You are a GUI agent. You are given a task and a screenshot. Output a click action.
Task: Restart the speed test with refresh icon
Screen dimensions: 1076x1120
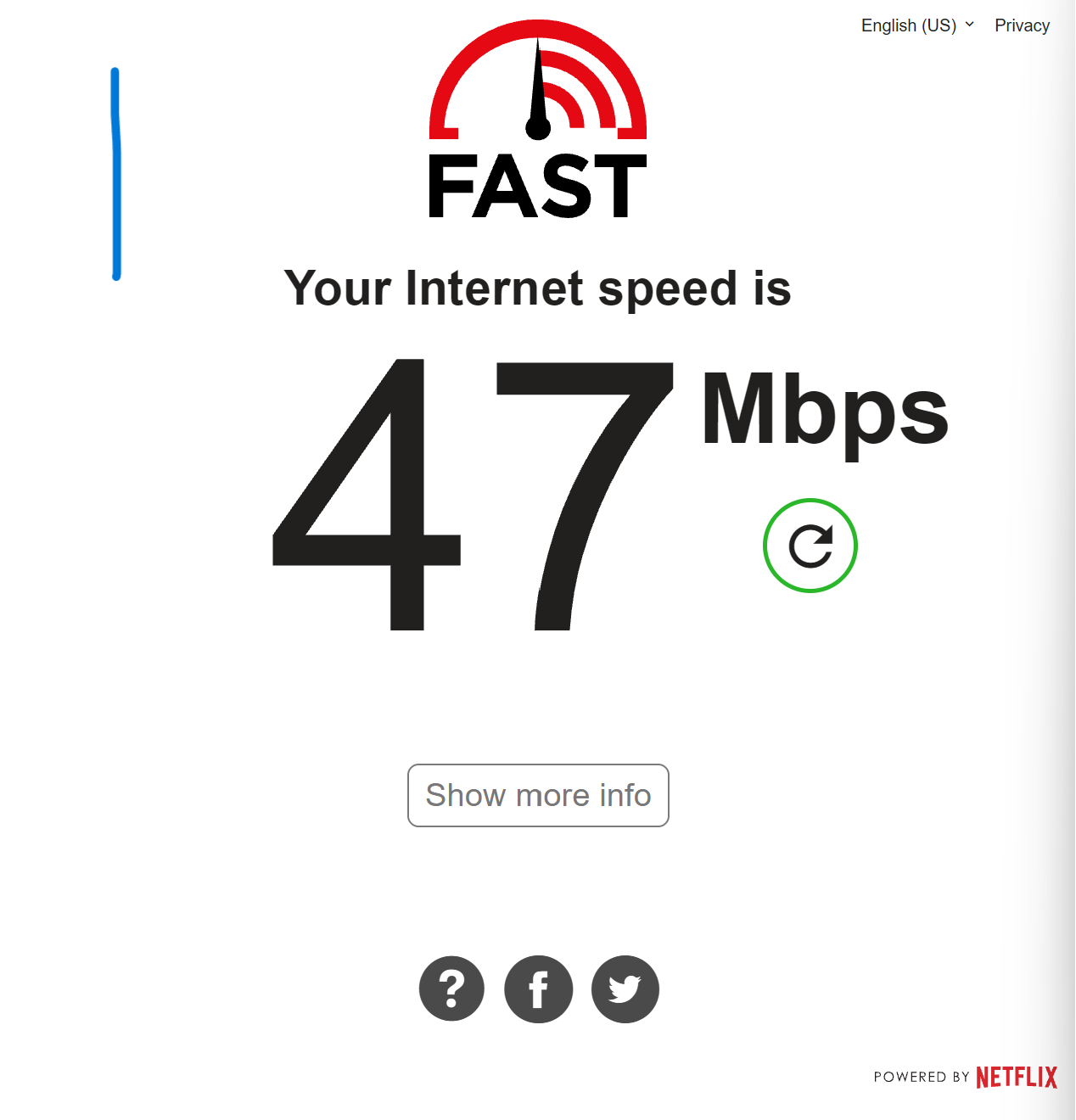[x=810, y=546]
